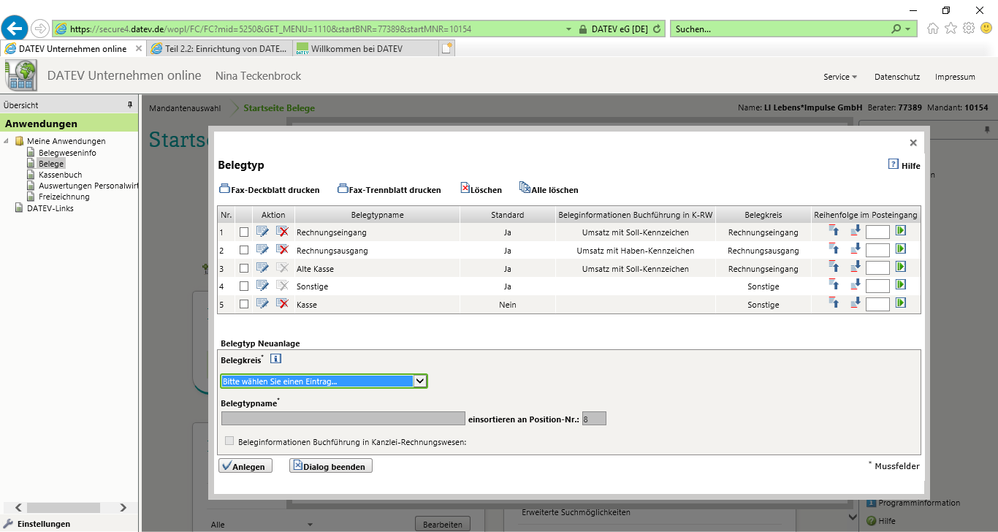The image size is (998, 532).
Task: Click Löschen in the dialog toolbar
Action: pyautogui.click(x=481, y=189)
